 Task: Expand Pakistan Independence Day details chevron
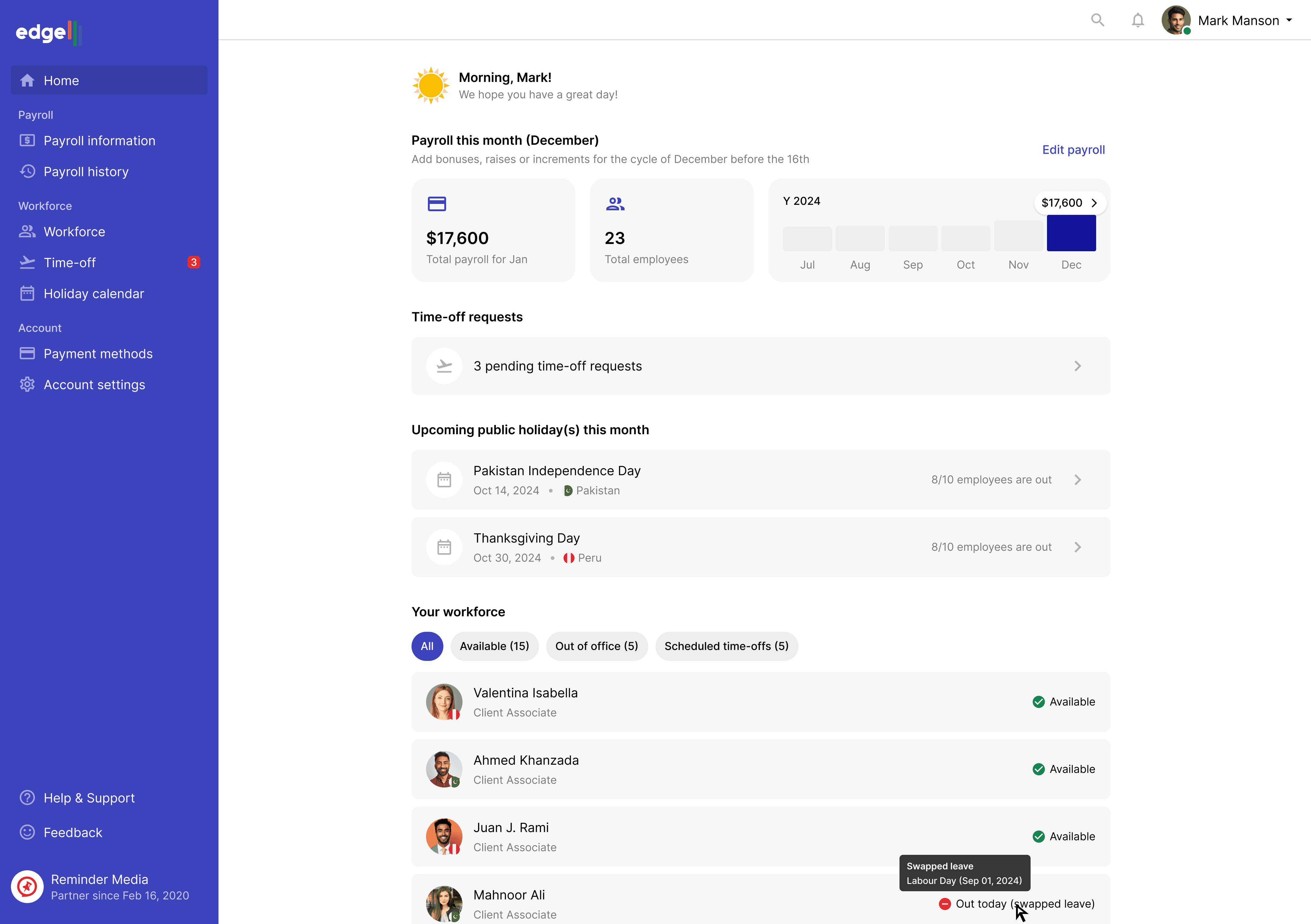pyautogui.click(x=1077, y=480)
